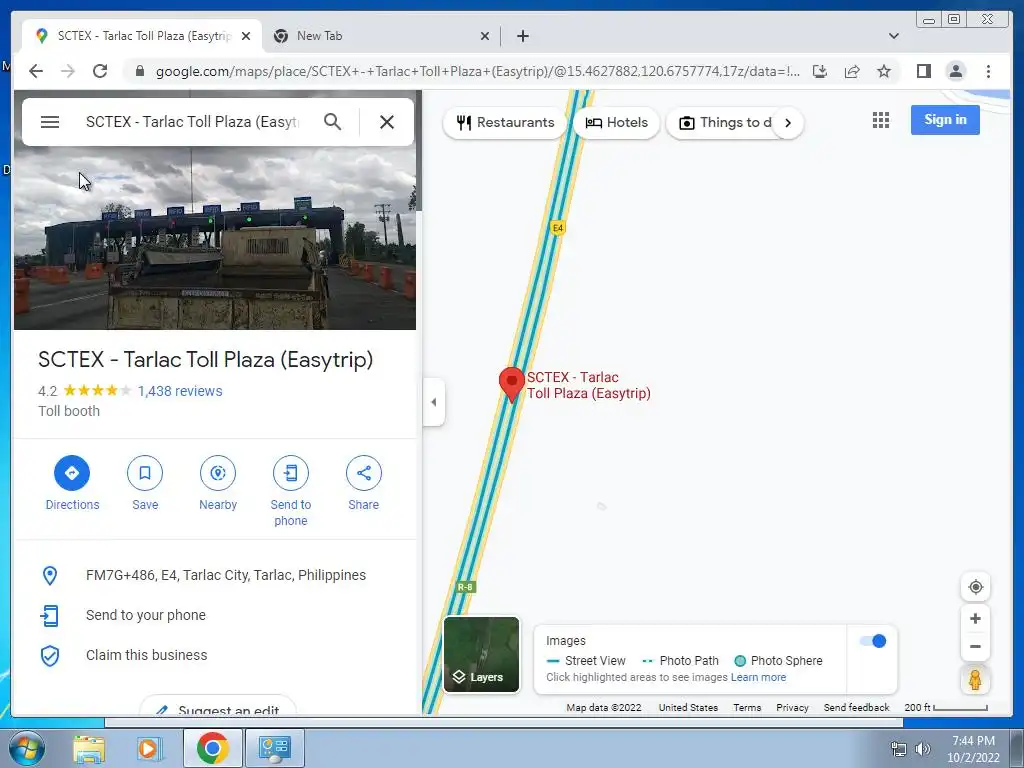Collapse the side panel arrow
The height and width of the screenshot is (768, 1024).
434,402
